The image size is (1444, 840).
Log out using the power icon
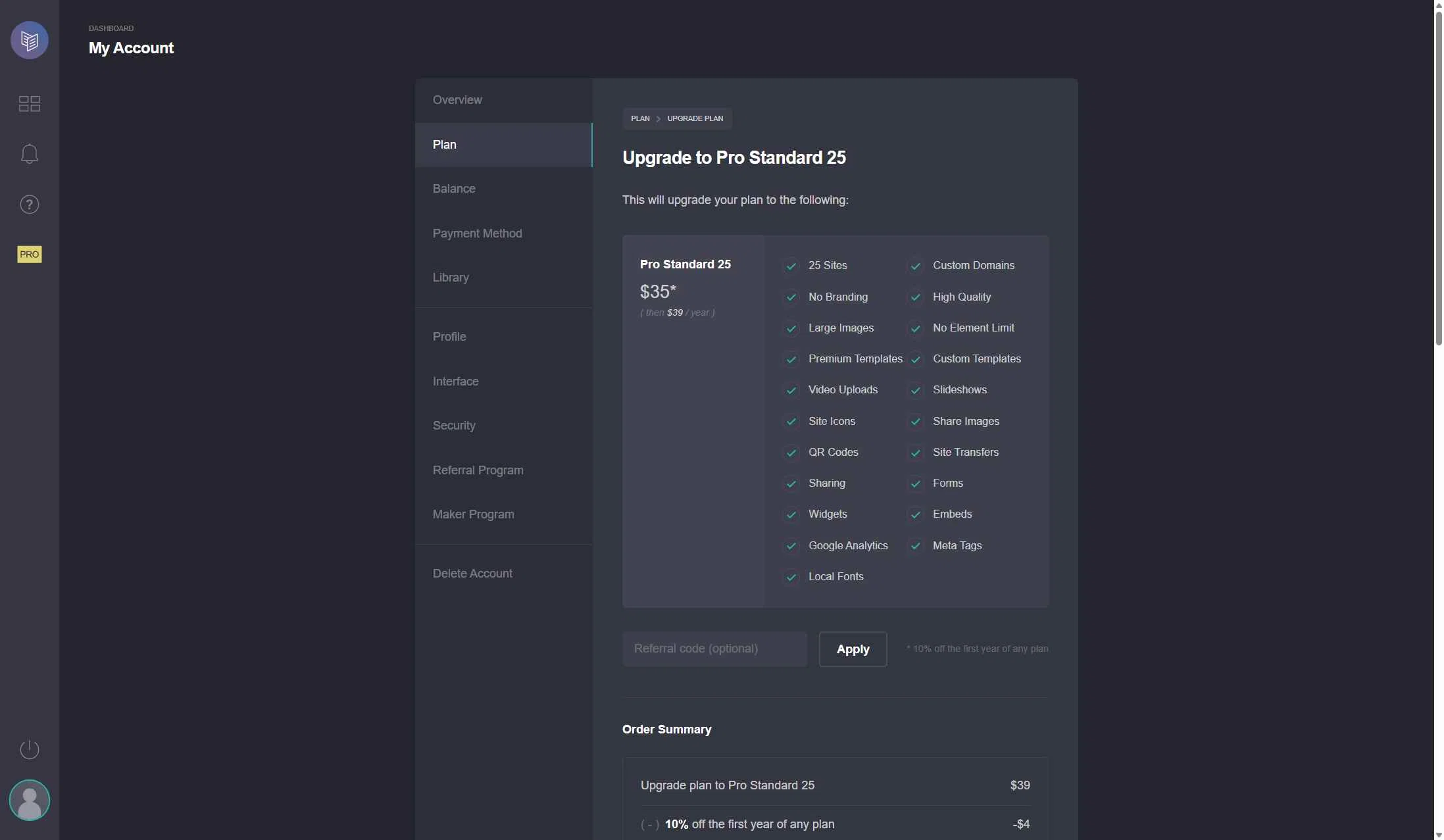coord(29,749)
